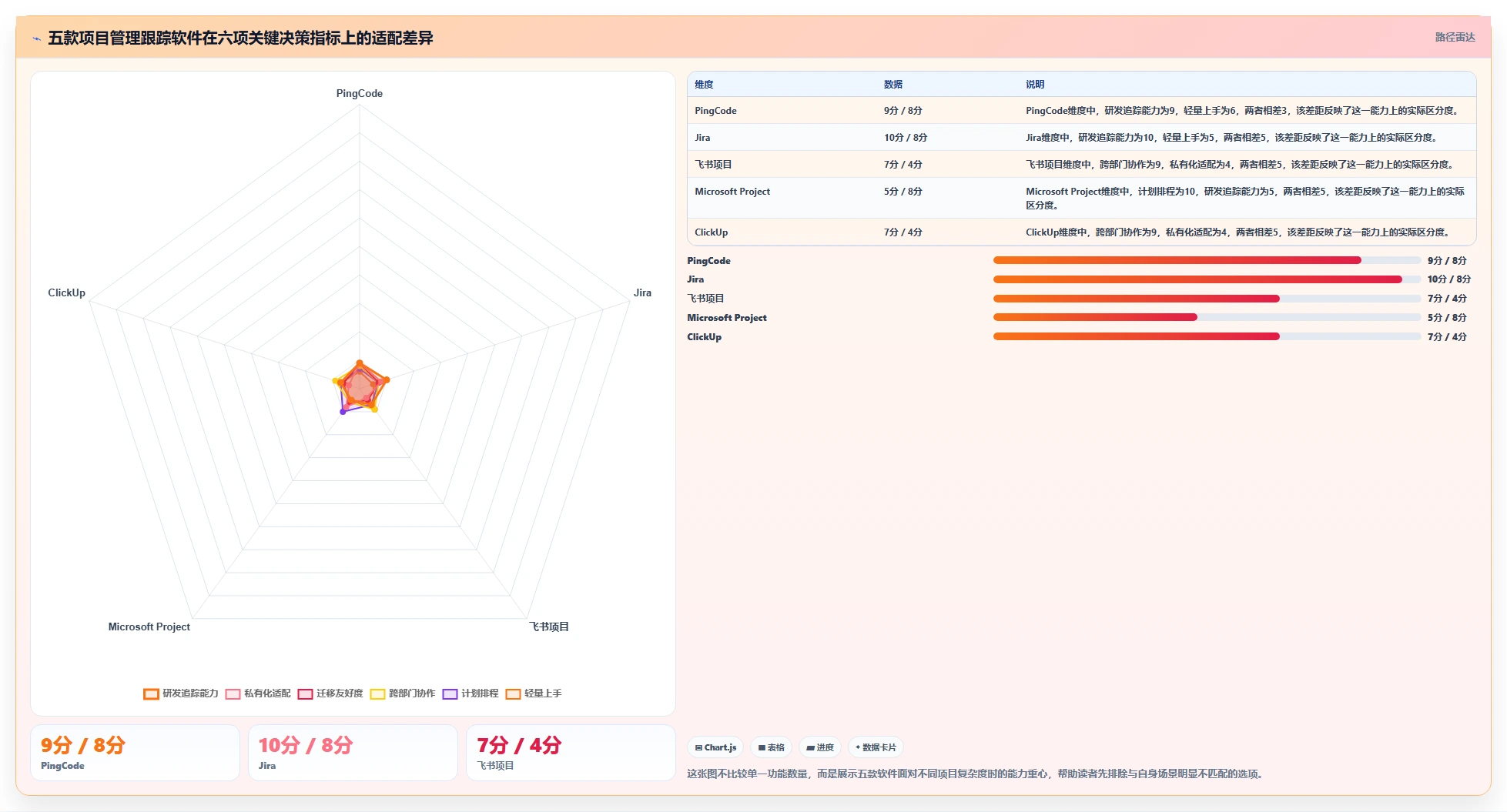Click the Microsoft Project progress bar
The height and width of the screenshot is (812, 1507).
(1207, 317)
